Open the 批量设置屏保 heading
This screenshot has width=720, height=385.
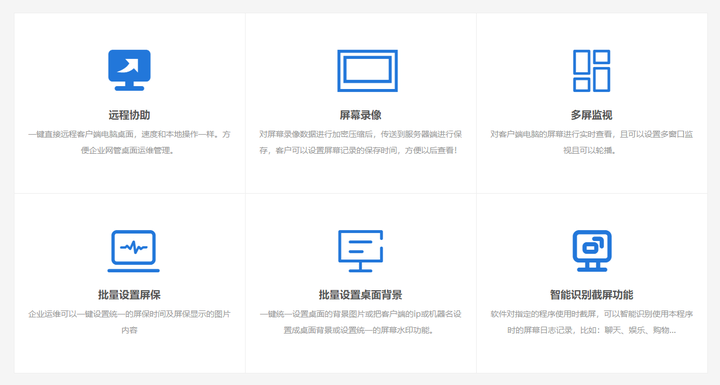tap(129, 294)
